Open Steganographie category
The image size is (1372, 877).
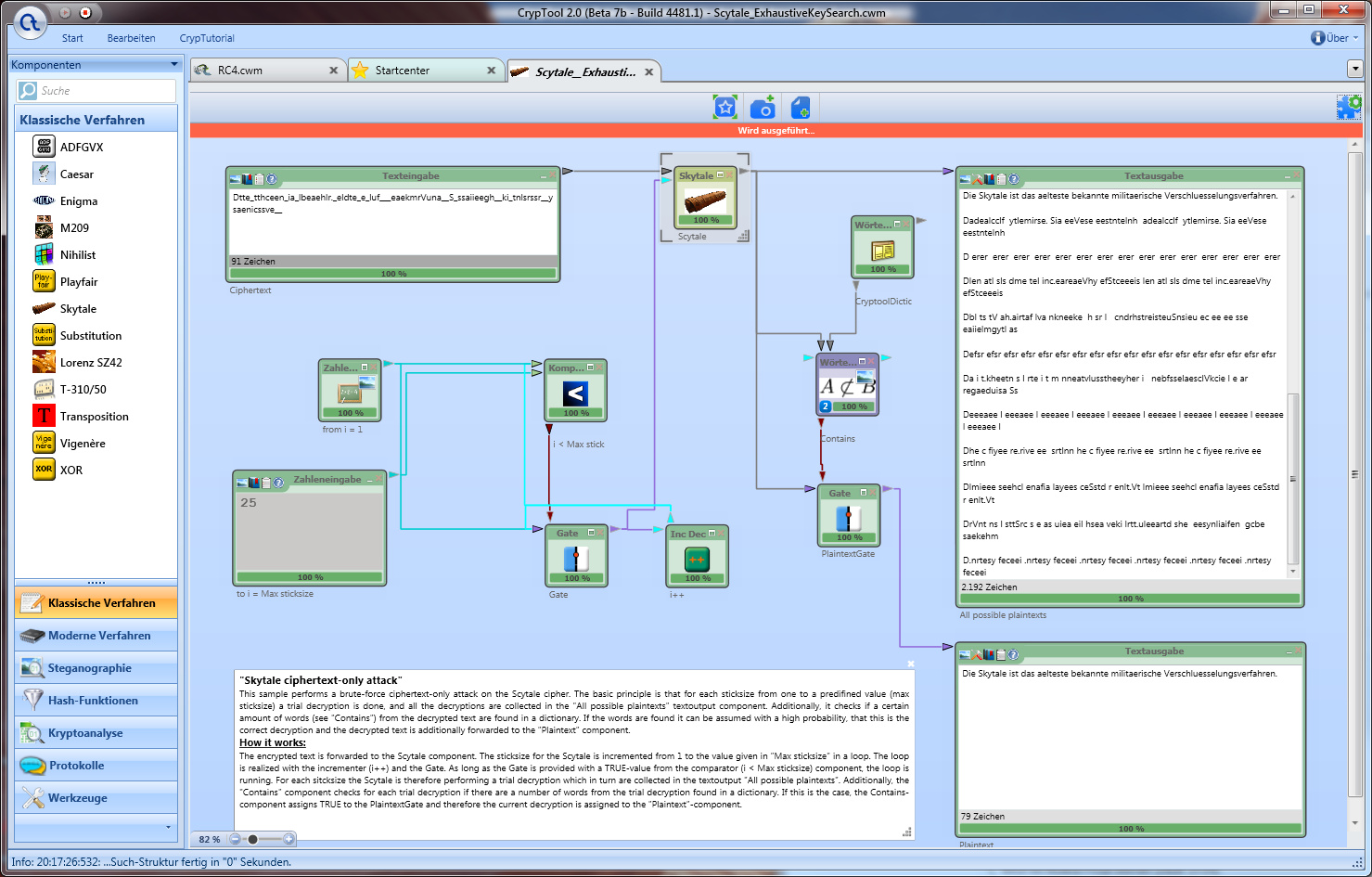(96, 668)
